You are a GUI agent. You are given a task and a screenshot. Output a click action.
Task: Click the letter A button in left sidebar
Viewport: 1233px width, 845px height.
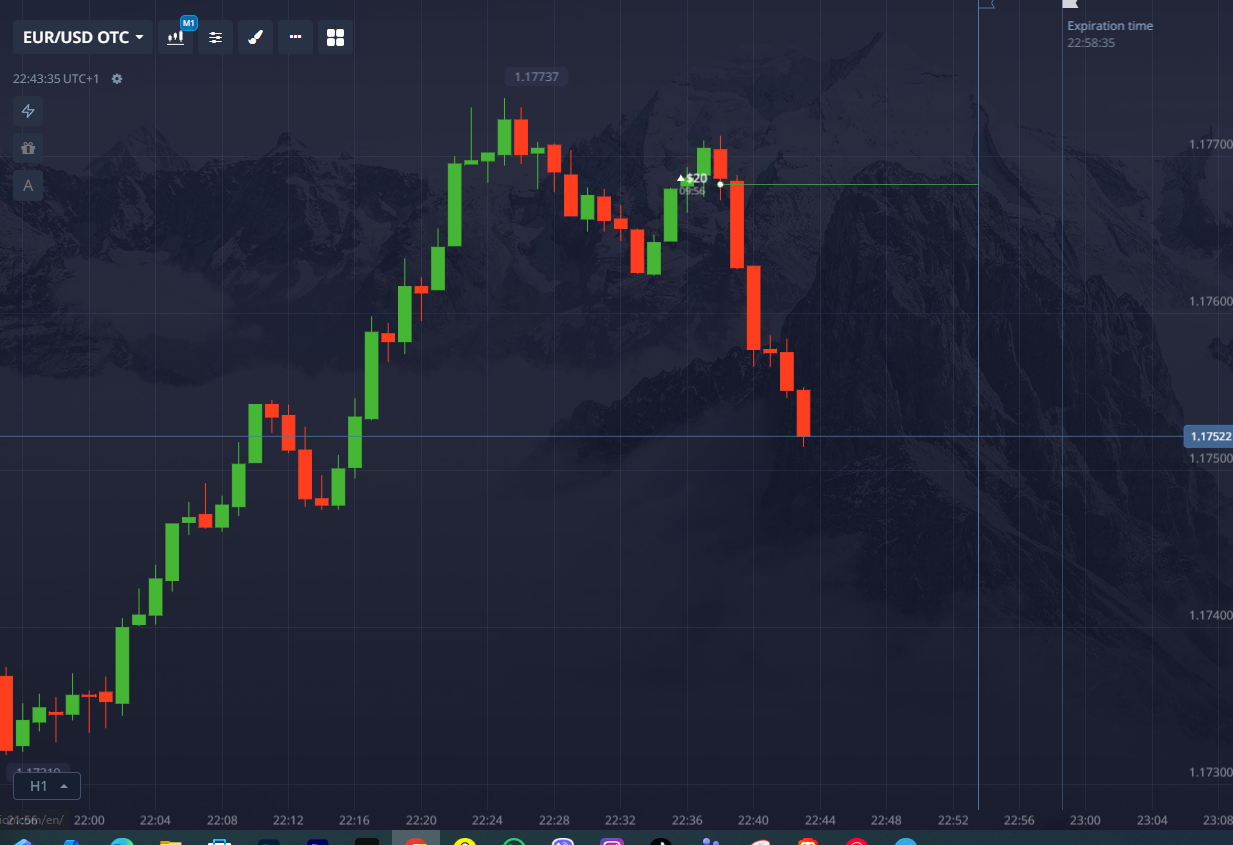(28, 185)
